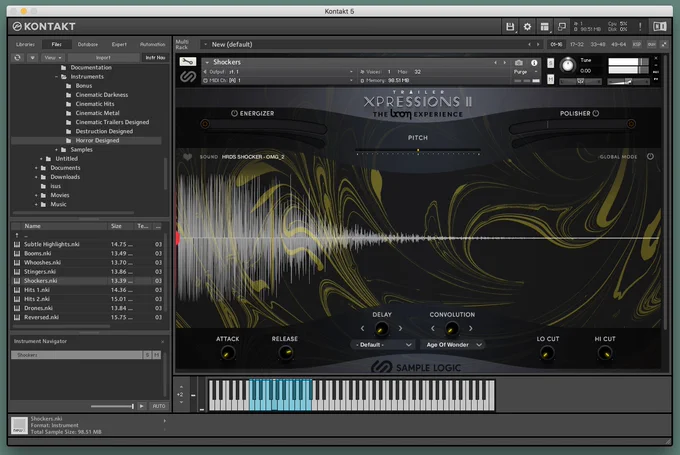Click the Horror Designed folder icon

(69, 141)
